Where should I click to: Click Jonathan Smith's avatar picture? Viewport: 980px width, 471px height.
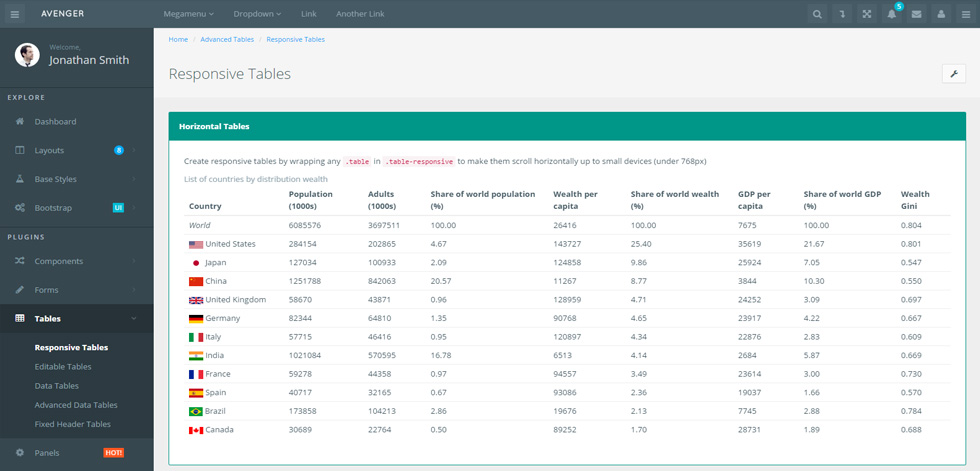(x=27, y=55)
